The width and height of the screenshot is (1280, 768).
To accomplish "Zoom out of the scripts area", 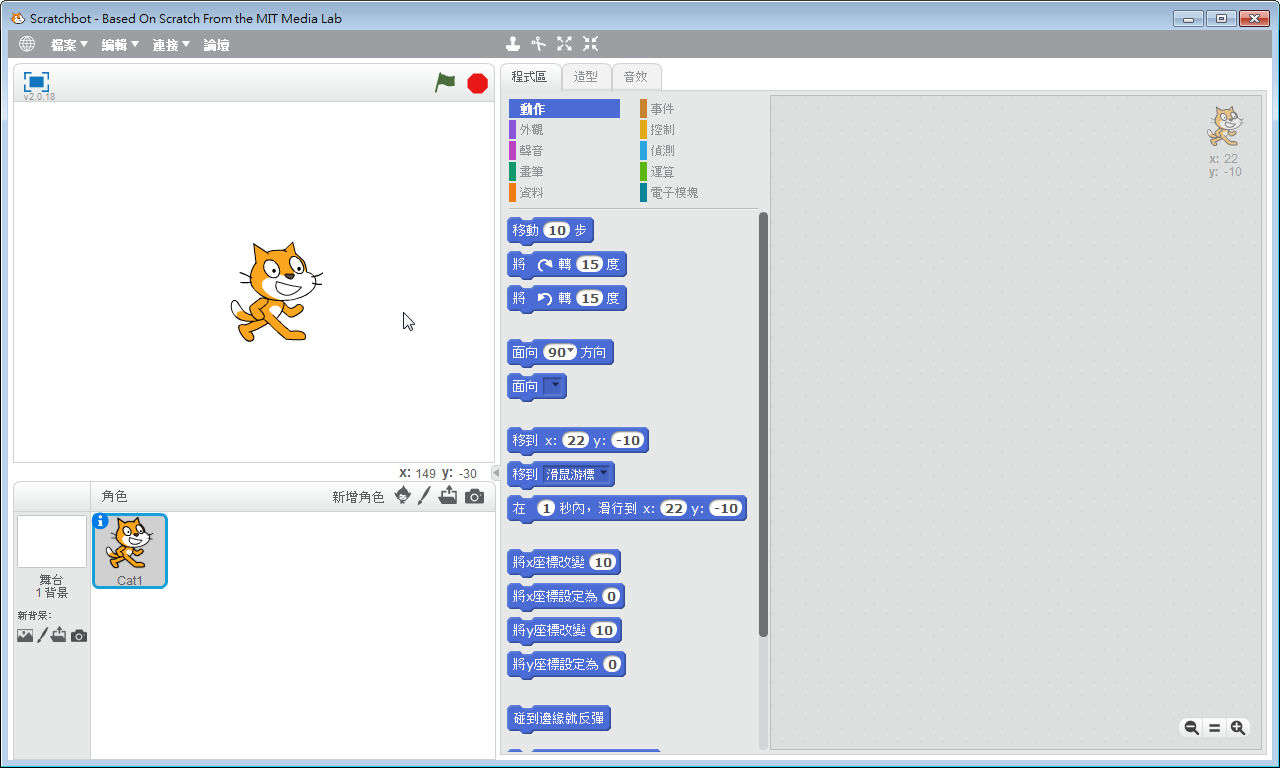I will (x=1191, y=728).
